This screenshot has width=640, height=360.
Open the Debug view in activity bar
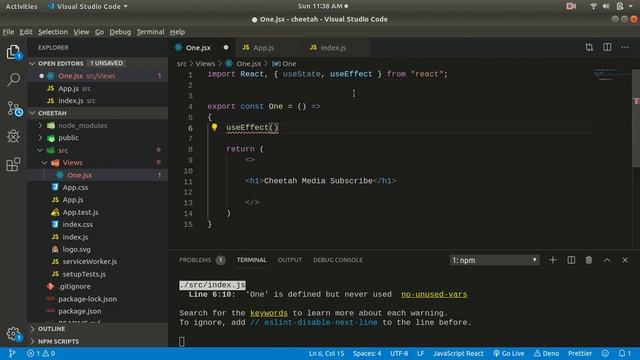(x=13, y=136)
